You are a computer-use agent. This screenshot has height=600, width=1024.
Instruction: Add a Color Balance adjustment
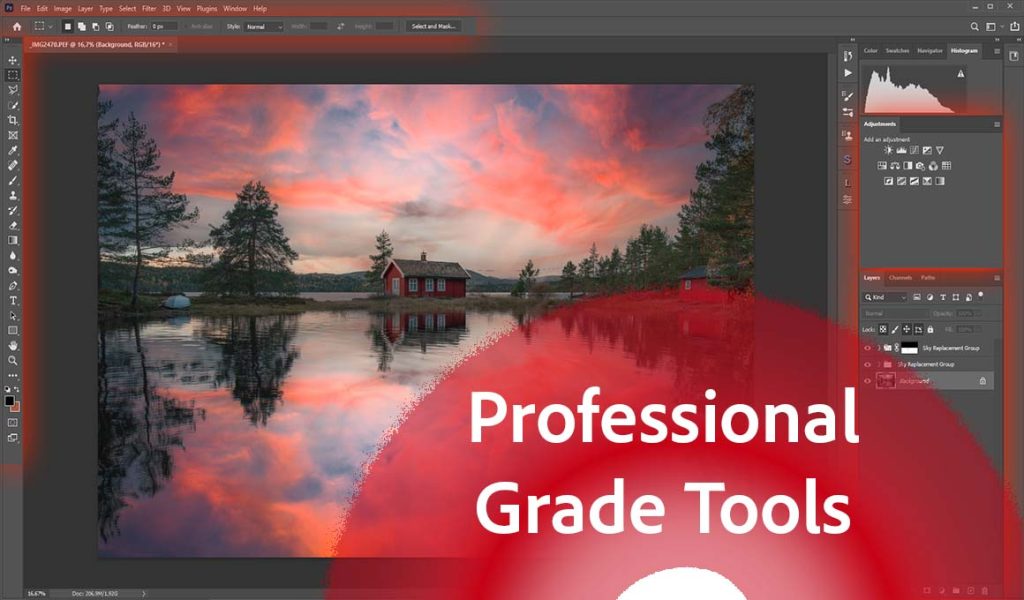(895, 166)
